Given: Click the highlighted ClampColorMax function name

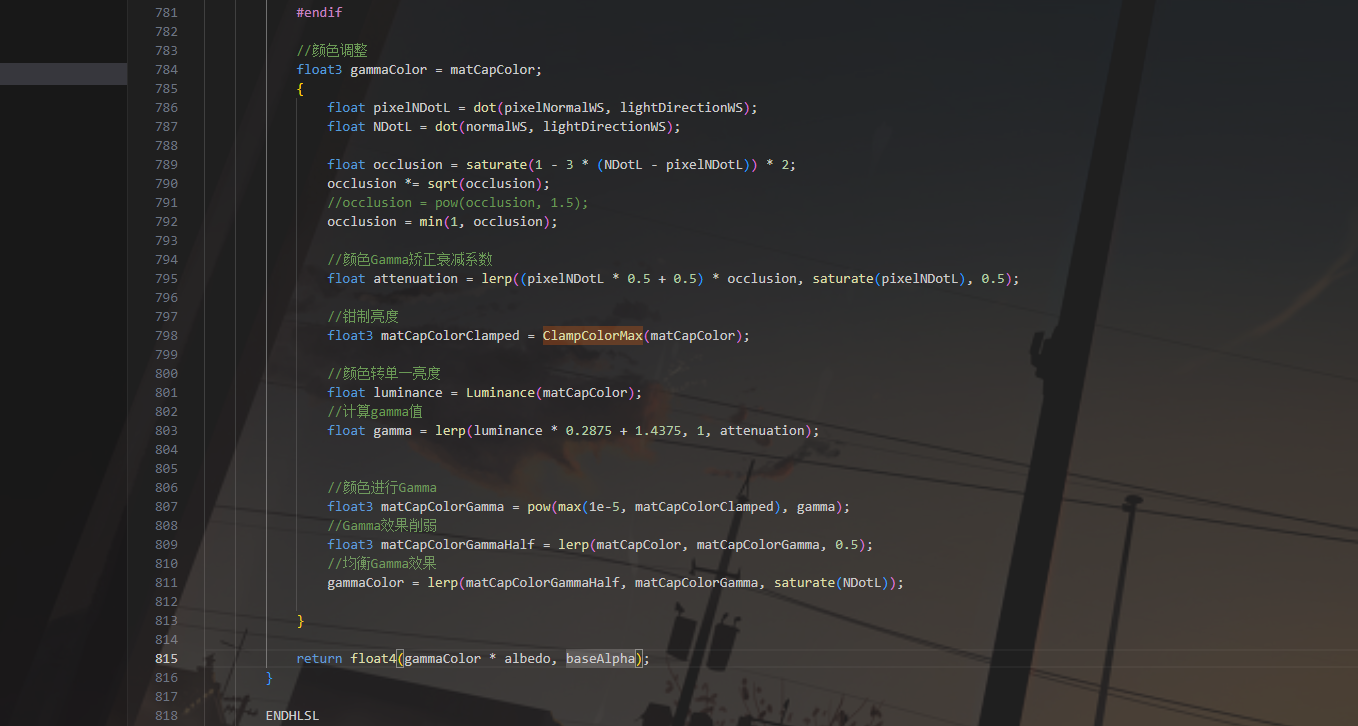Looking at the screenshot, I should click(x=592, y=336).
